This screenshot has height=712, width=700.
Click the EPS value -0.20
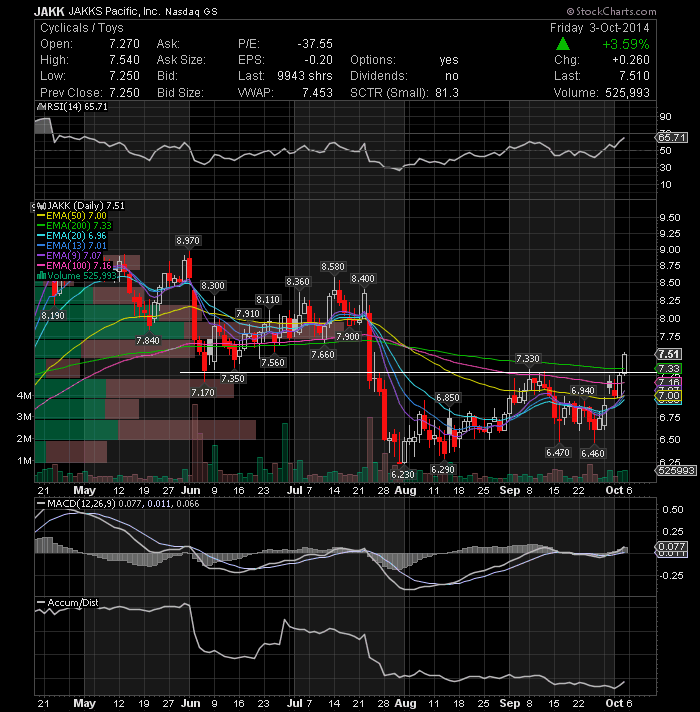pyautogui.click(x=318, y=60)
